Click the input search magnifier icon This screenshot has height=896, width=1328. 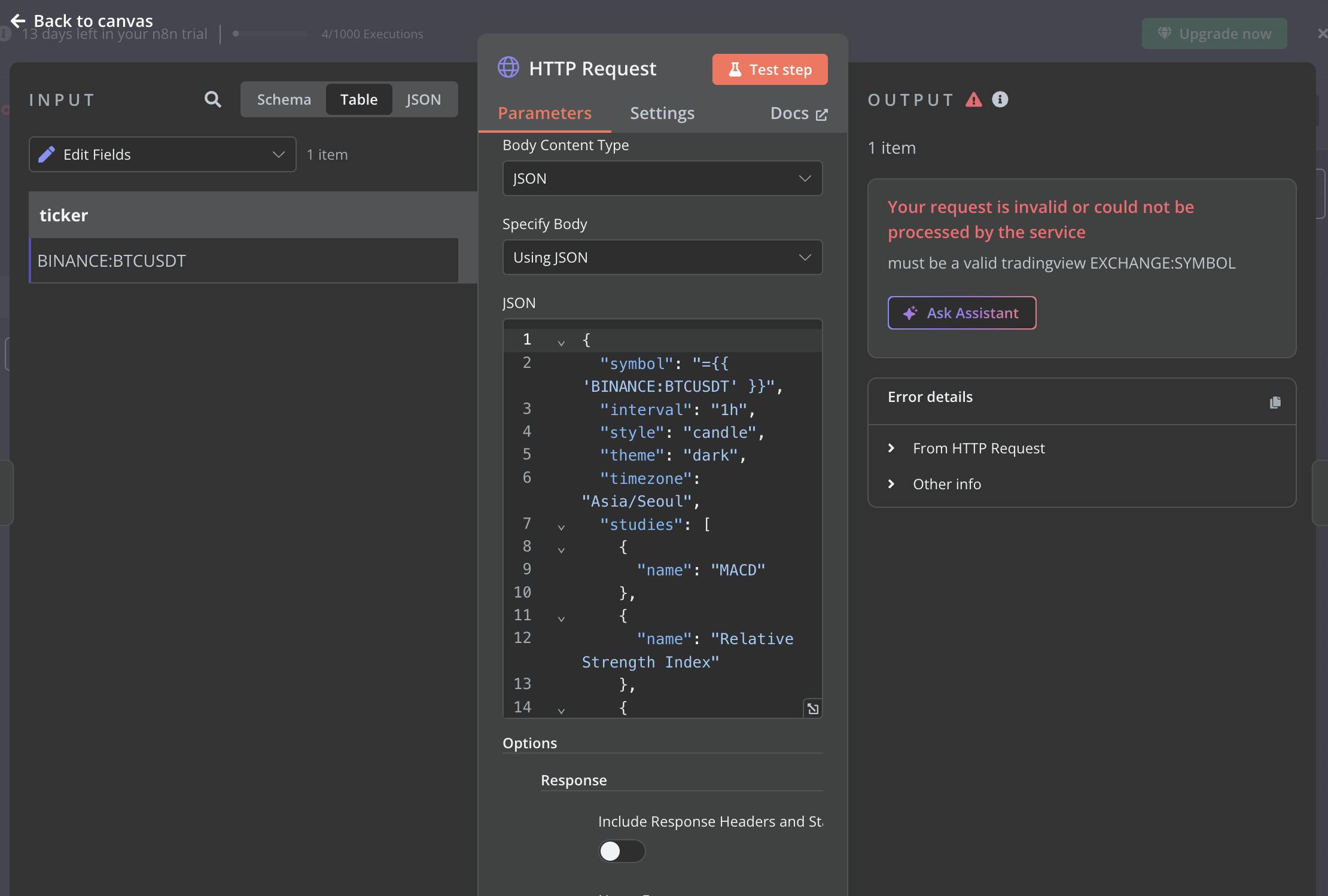pyautogui.click(x=212, y=99)
